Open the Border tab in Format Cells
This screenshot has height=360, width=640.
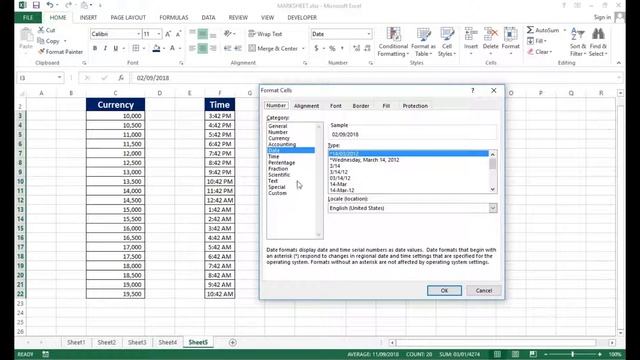click(x=361, y=106)
